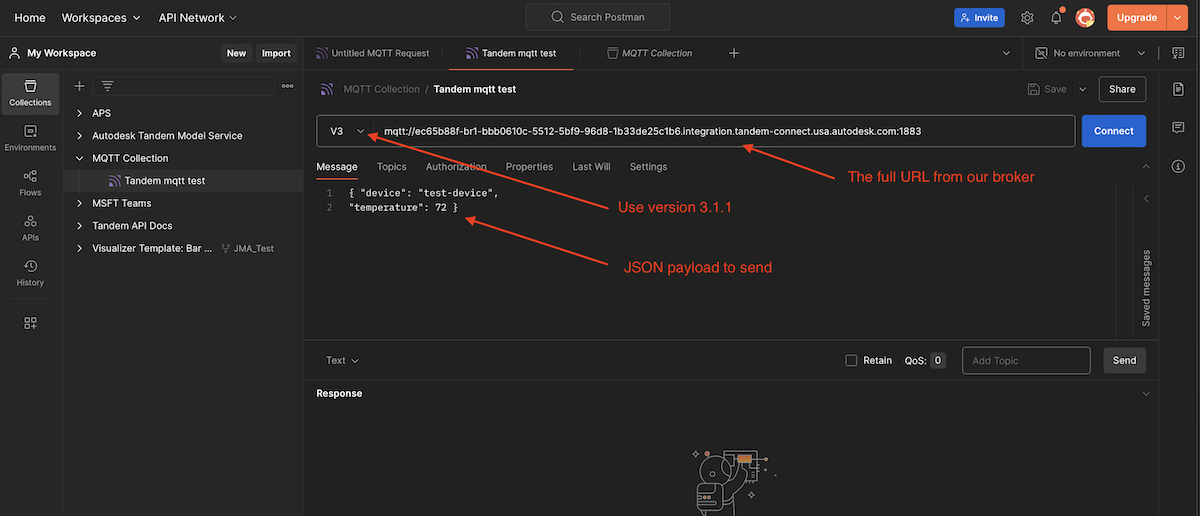Switch to the Settings tab
Screen dimensions: 1200x516
click(x=648, y=167)
